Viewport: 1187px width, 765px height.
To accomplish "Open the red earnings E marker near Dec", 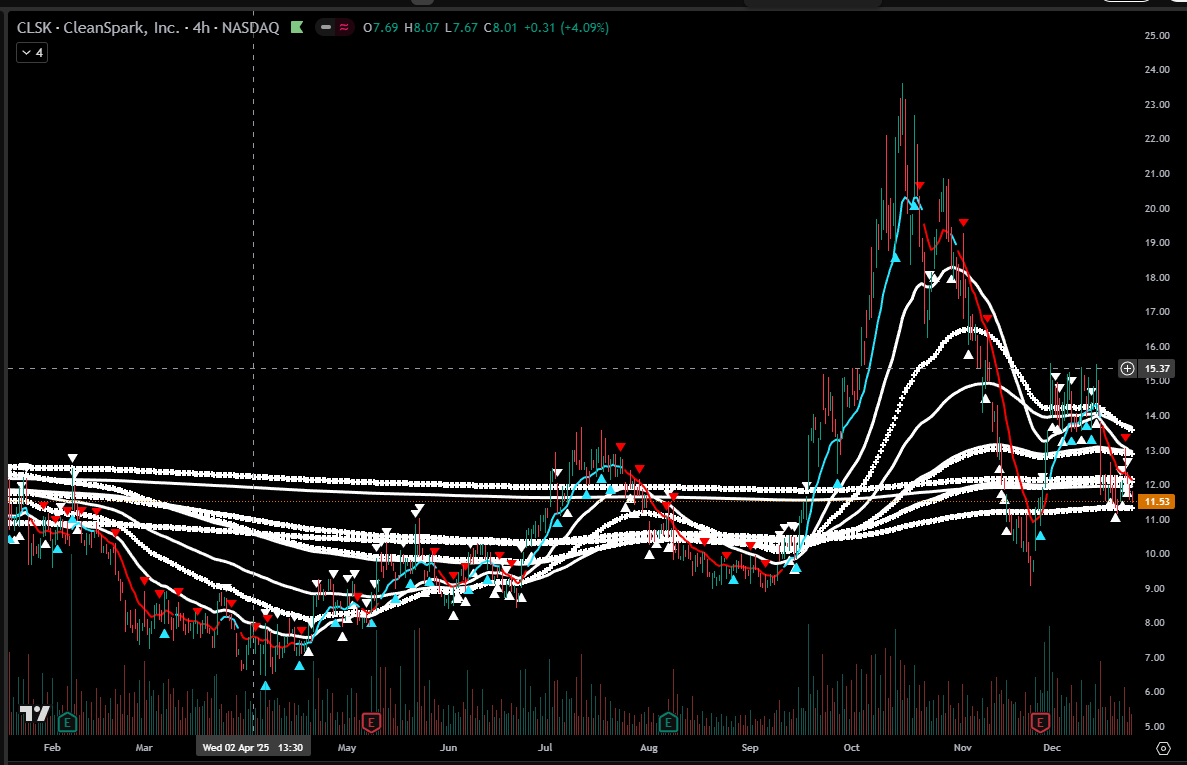I will (x=1040, y=722).
